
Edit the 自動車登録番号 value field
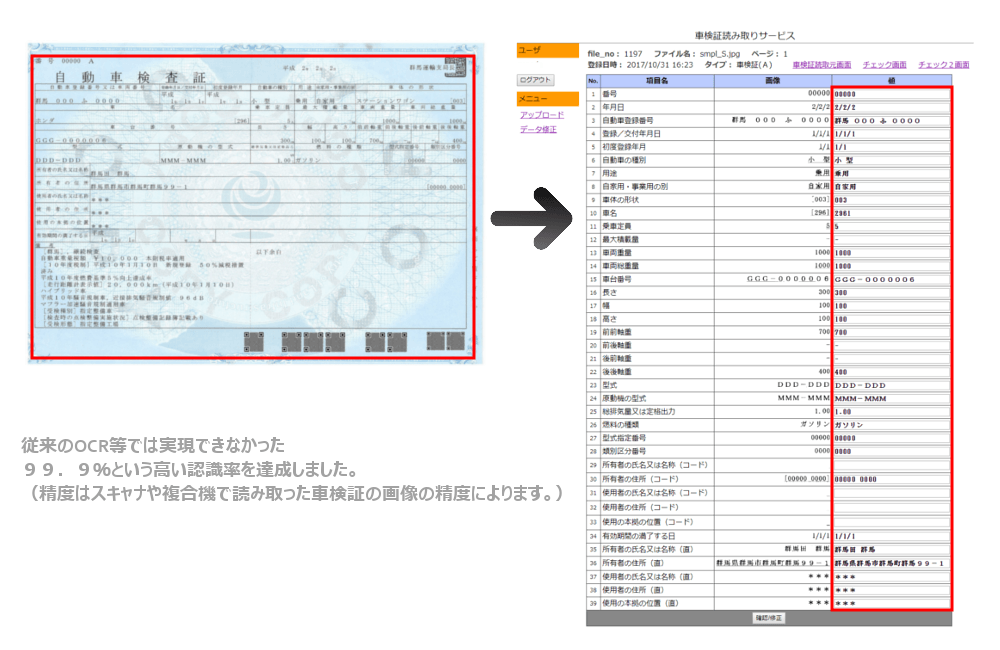point(890,120)
